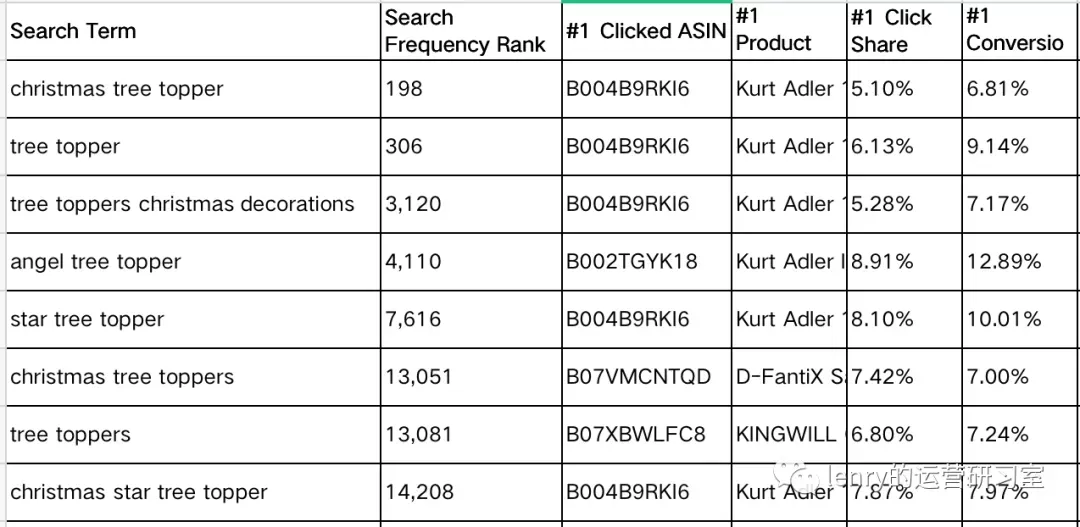Click the 'tree toppers christmas decorations' cell
This screenshot has height=527, width=1080.
pos(193,204)
